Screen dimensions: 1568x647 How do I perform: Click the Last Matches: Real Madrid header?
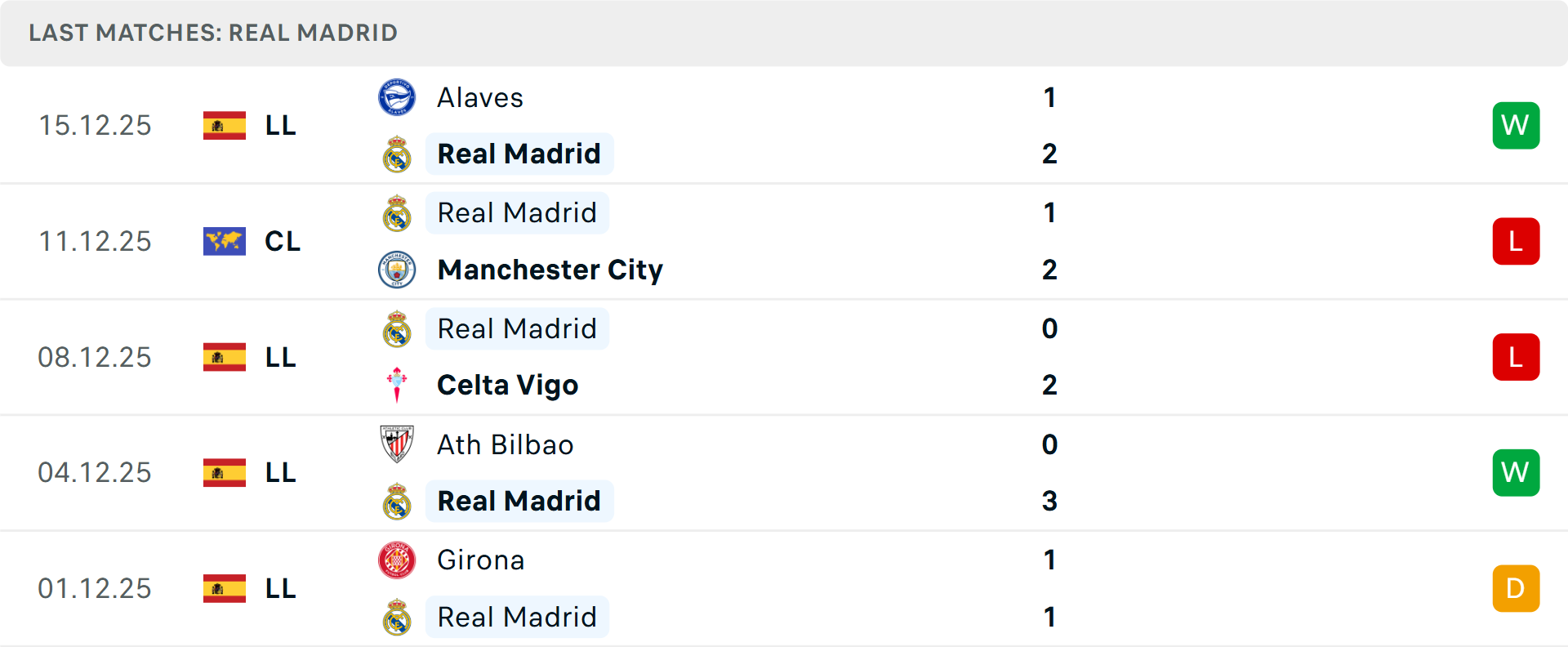coord(213,33)
